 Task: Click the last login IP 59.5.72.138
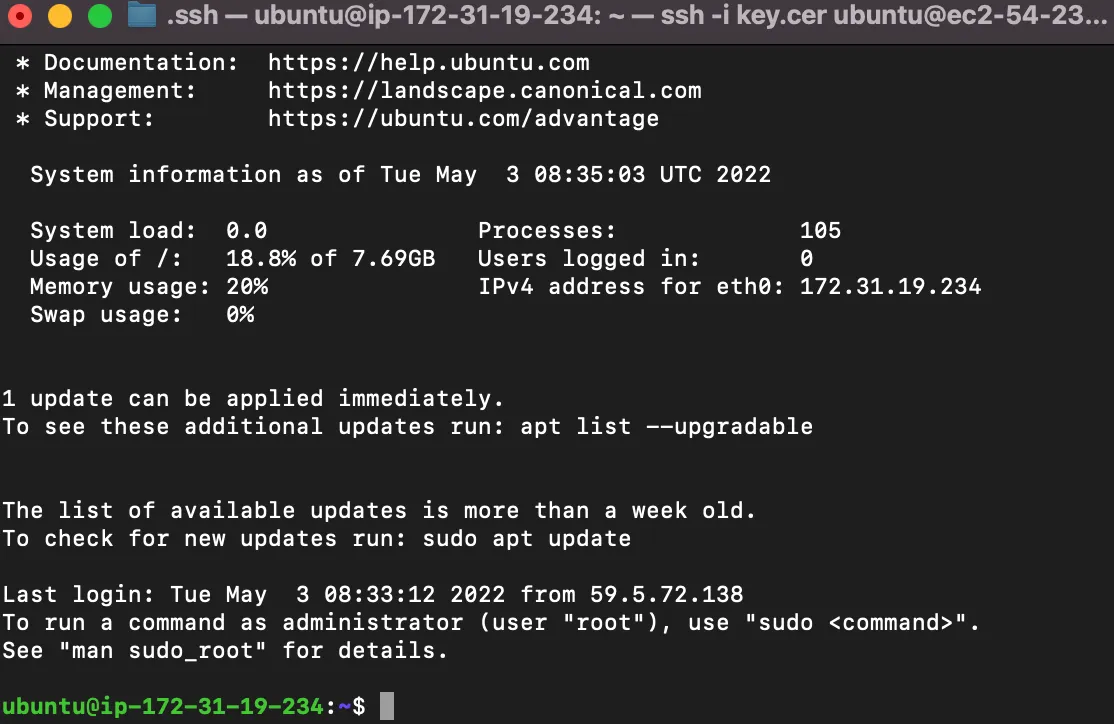point(666,594)
